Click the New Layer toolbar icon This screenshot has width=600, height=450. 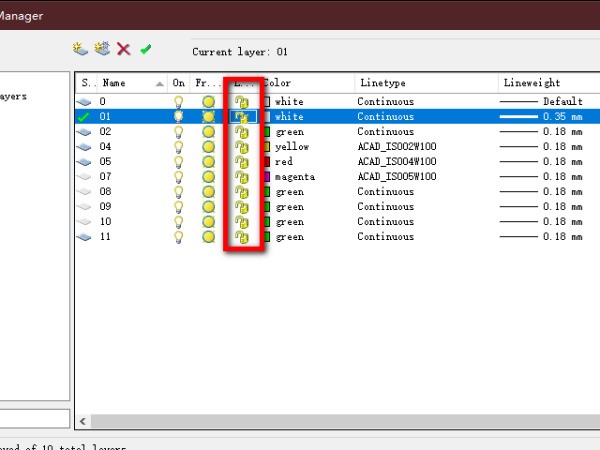point(79,48)
